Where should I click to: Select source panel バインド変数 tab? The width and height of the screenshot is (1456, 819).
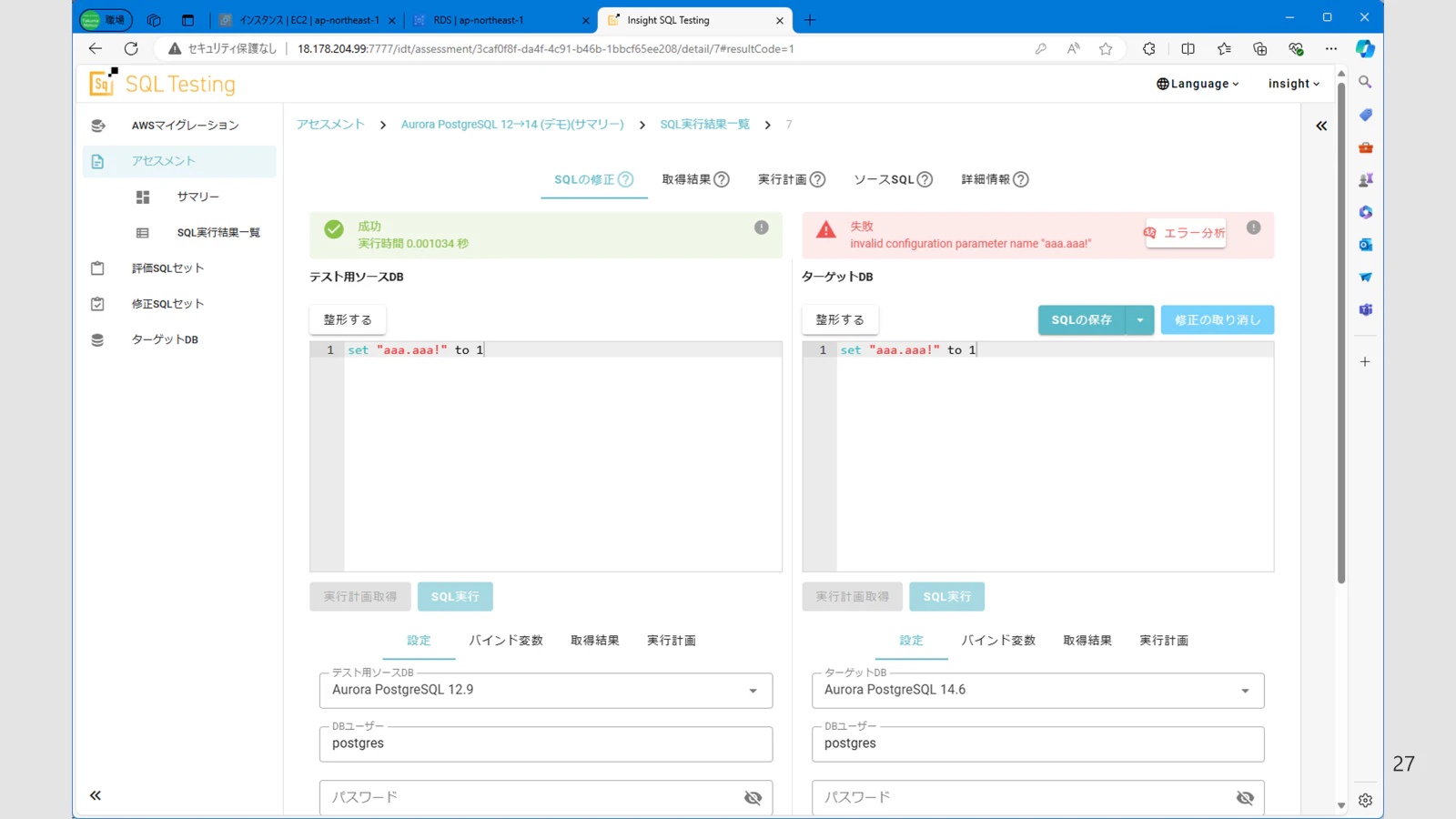(506, 641)
